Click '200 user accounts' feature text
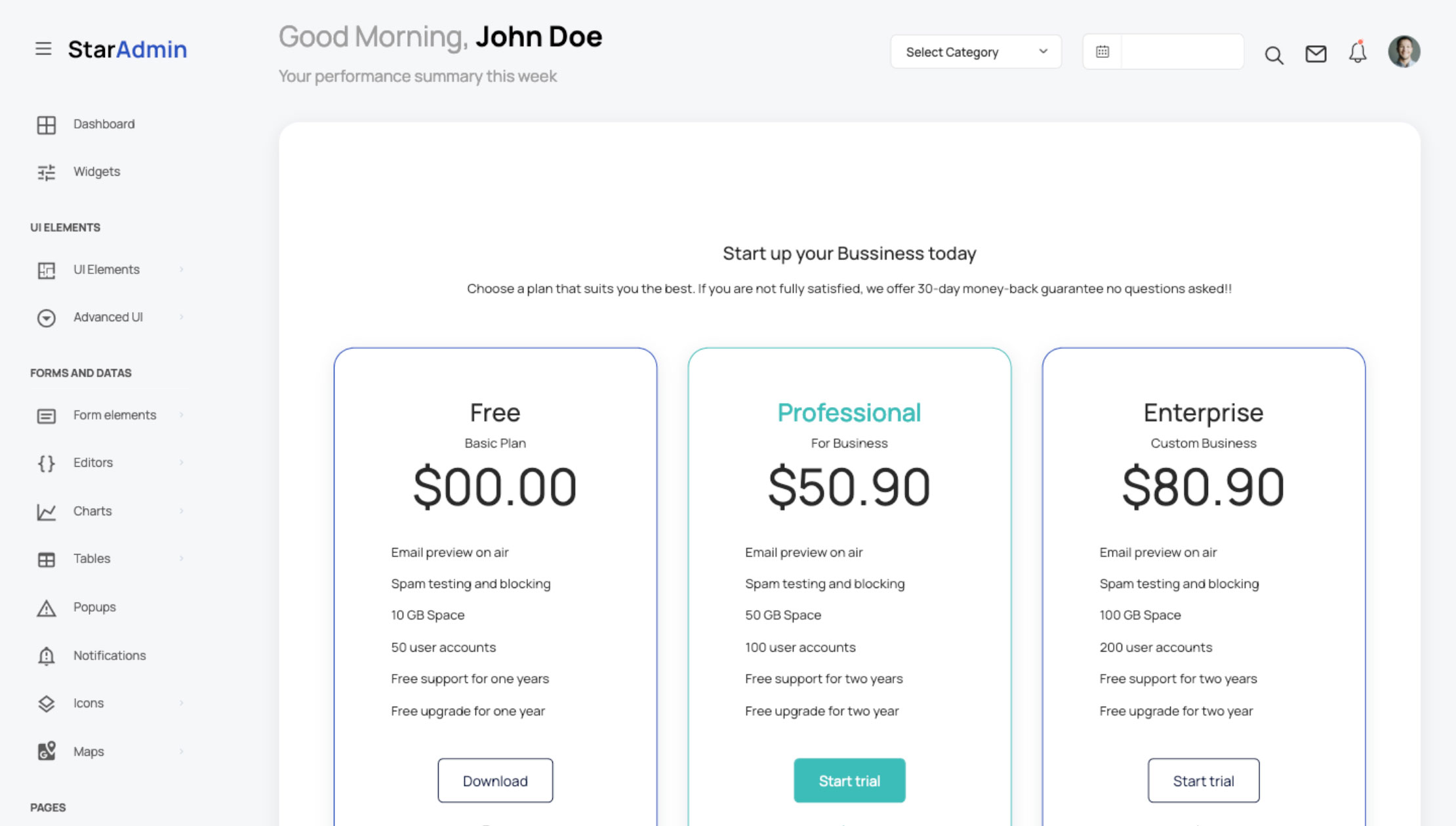Viewport: 1456px width, 826px height. coord(1156,648)
